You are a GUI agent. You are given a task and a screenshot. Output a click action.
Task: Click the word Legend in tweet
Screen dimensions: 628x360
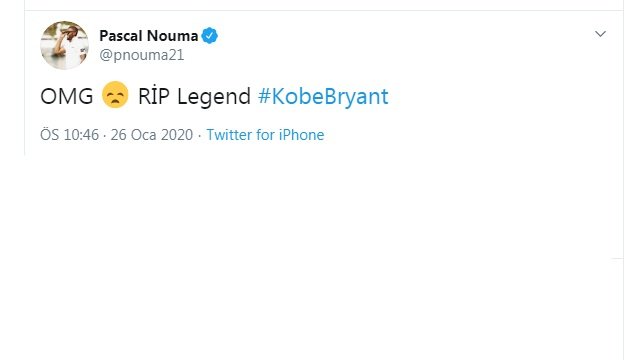214,97
